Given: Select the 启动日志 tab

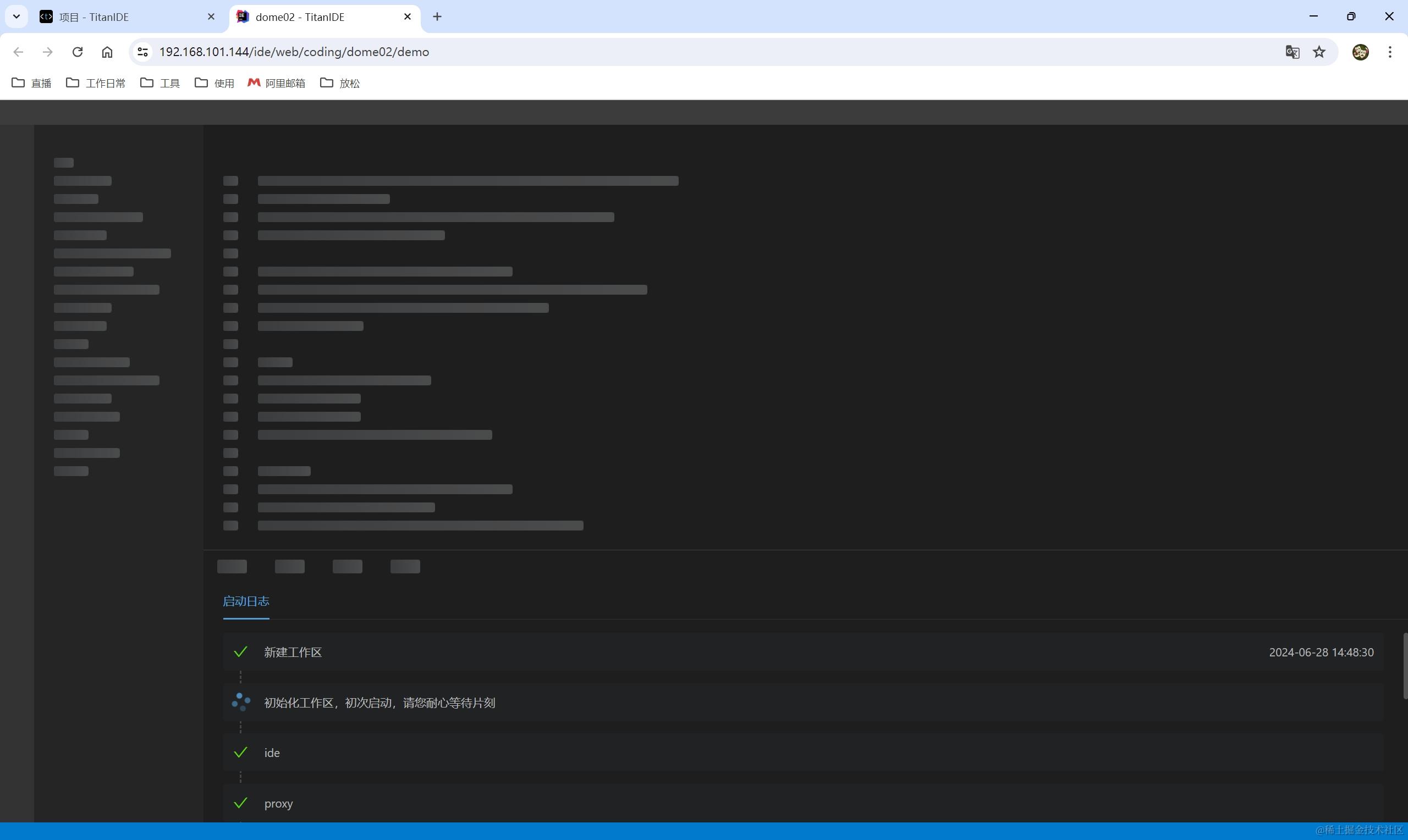Looking at the screenshot, I should pyautogui.click(x=246, y=601).
